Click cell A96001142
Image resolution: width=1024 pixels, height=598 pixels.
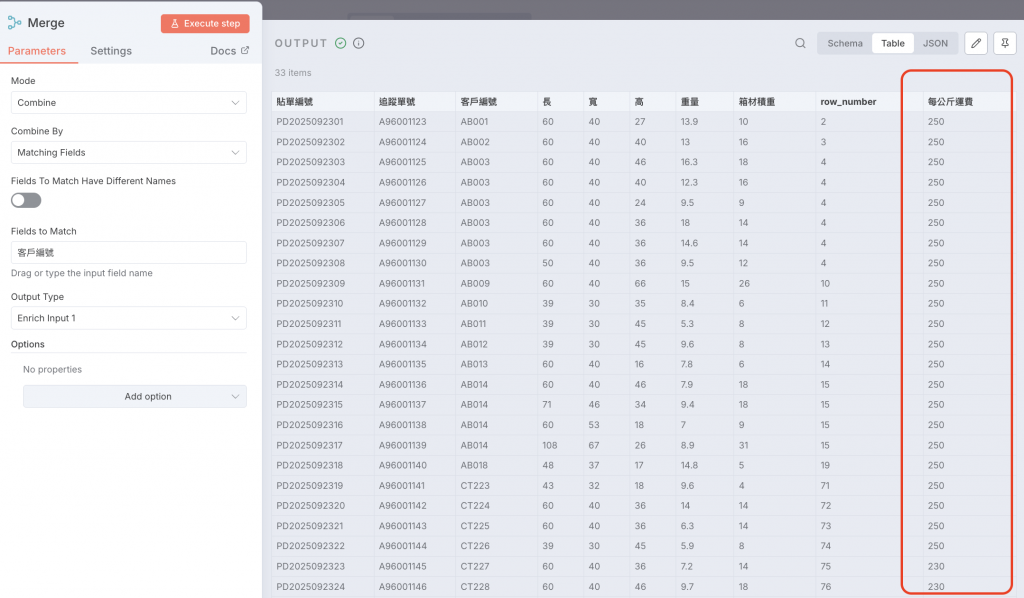click(x=402, y=505)
